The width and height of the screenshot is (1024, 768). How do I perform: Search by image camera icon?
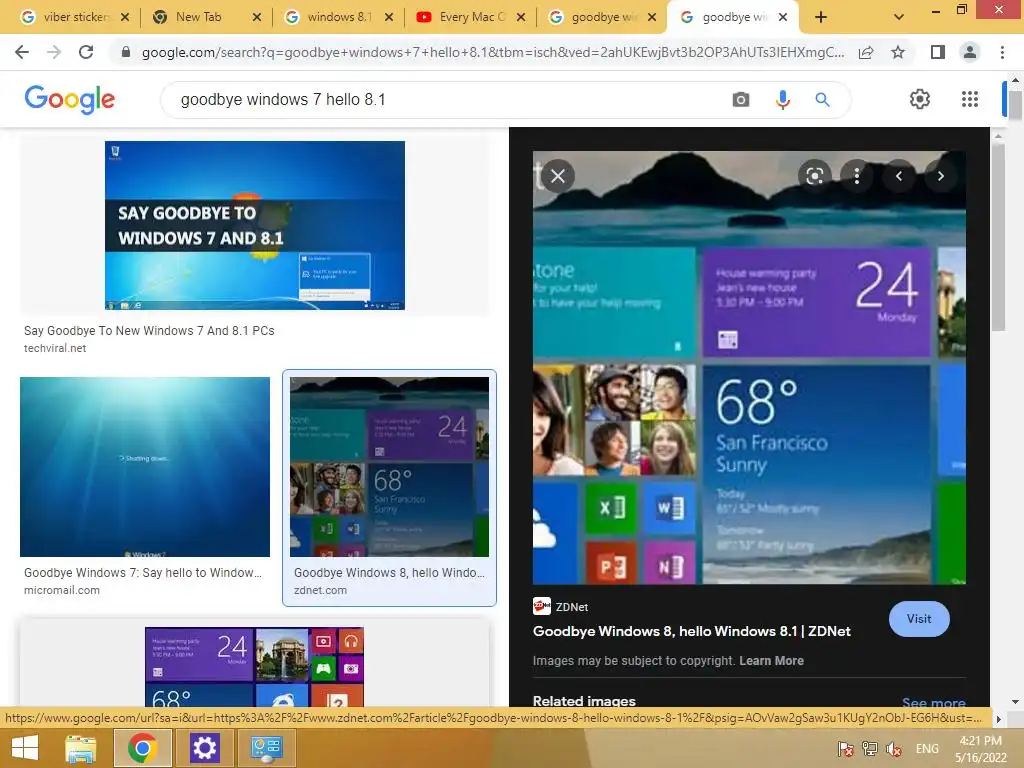(x=741, y=99)
